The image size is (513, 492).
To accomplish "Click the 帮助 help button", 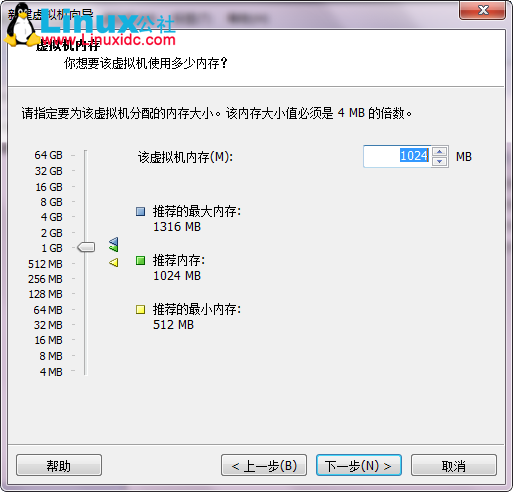I will pyautogui.click(x=59, y=465).
